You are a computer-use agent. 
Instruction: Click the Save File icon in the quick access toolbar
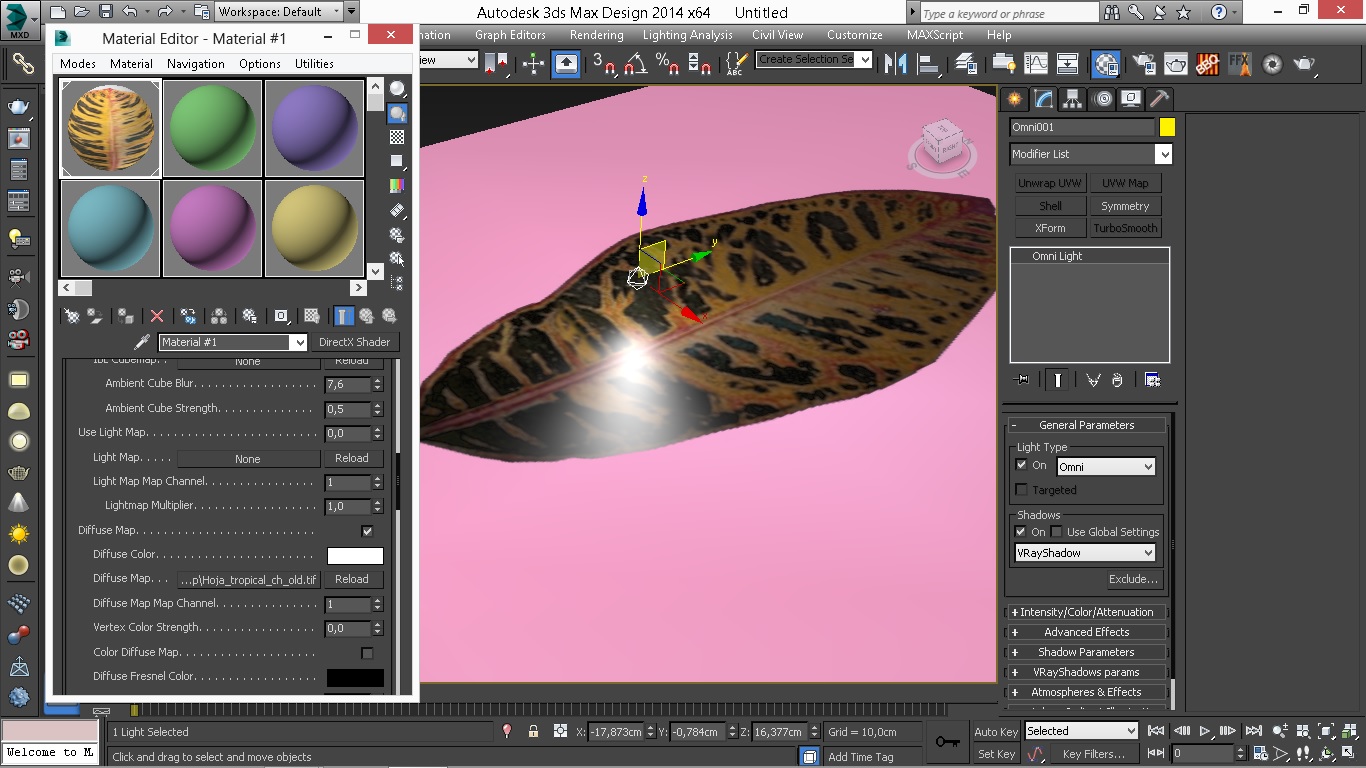click(105, 12)
